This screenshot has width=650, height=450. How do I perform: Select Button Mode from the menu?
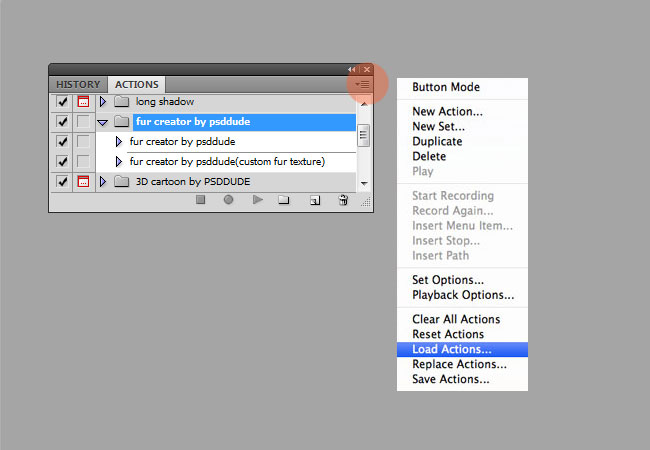click(x=462, y=87)
